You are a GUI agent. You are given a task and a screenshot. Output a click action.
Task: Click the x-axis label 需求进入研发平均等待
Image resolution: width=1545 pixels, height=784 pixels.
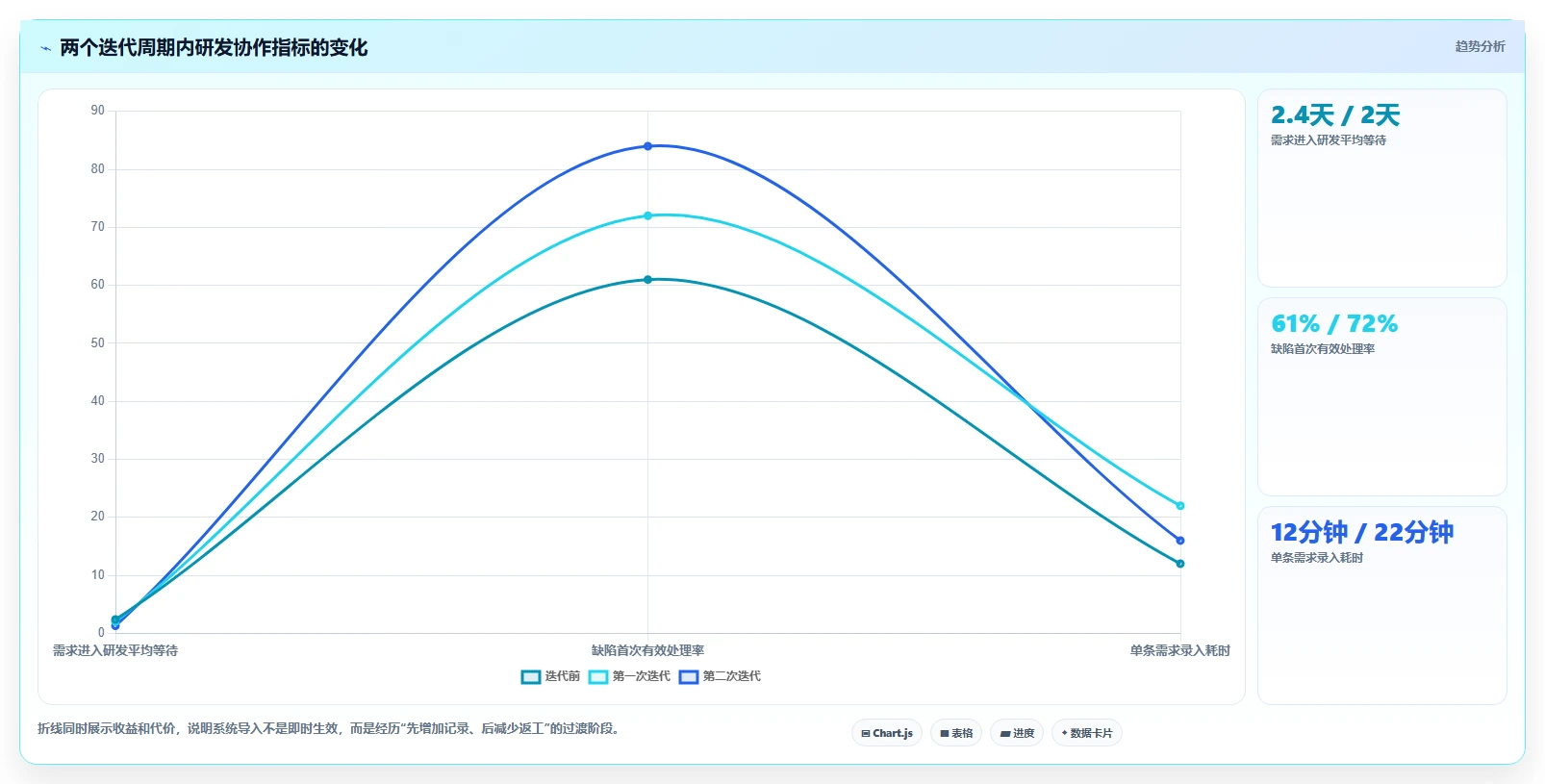coord(115,651)
